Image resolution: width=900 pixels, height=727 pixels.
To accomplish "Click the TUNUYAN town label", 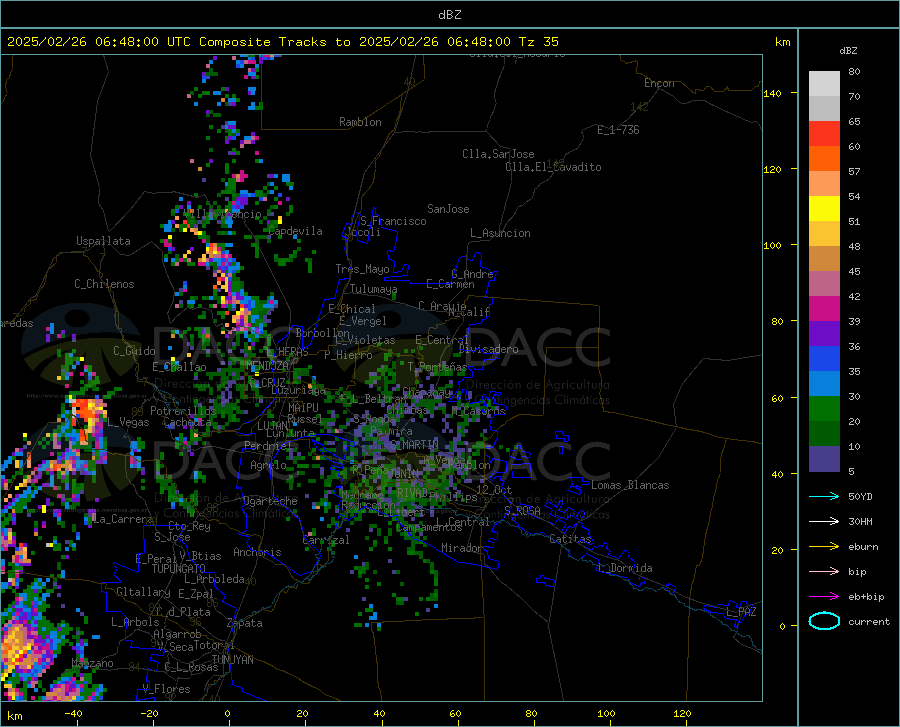I will [x=232, y=659].
